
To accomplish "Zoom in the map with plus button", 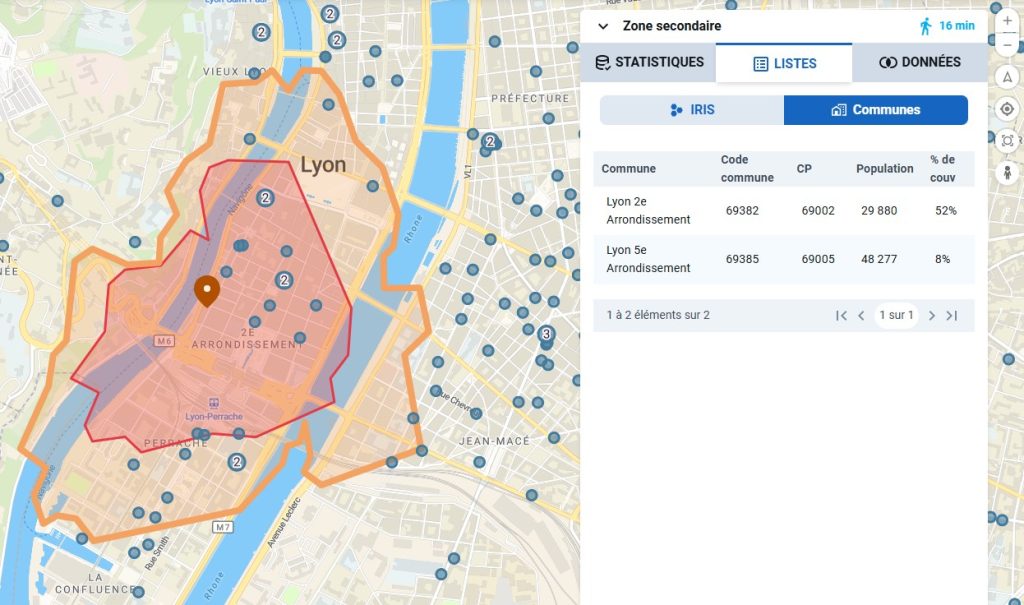I will (x=1007, y=21).
